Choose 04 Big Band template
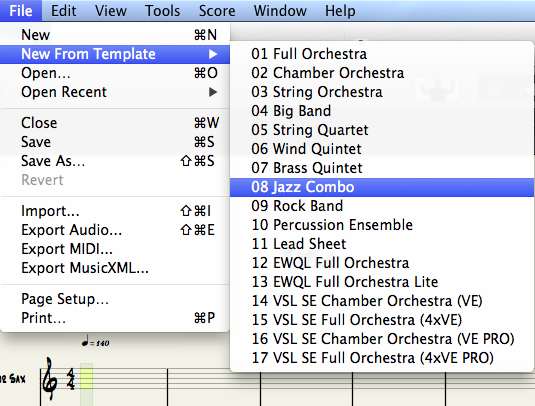535x406 pixels. [x=382, y=111]
